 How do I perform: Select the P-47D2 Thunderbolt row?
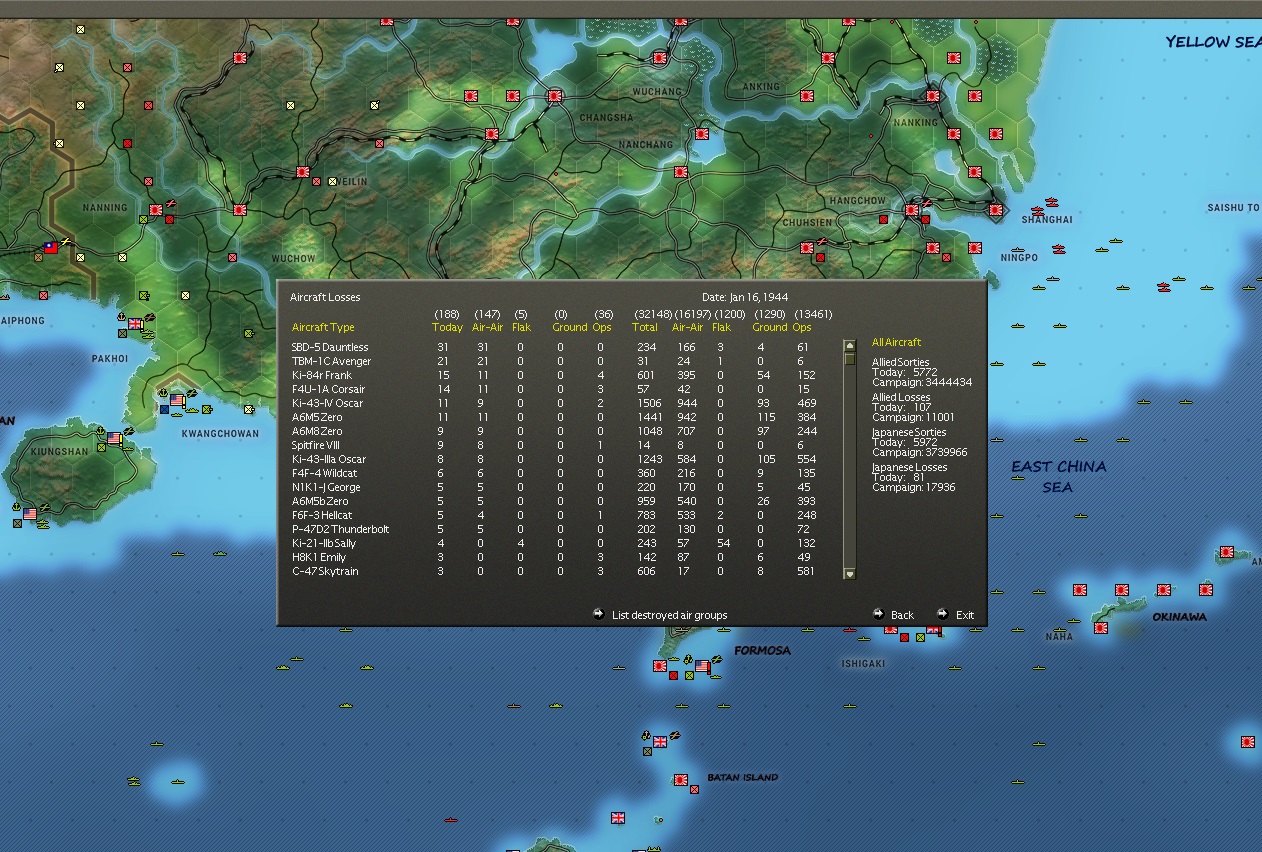tap(555, 529)
